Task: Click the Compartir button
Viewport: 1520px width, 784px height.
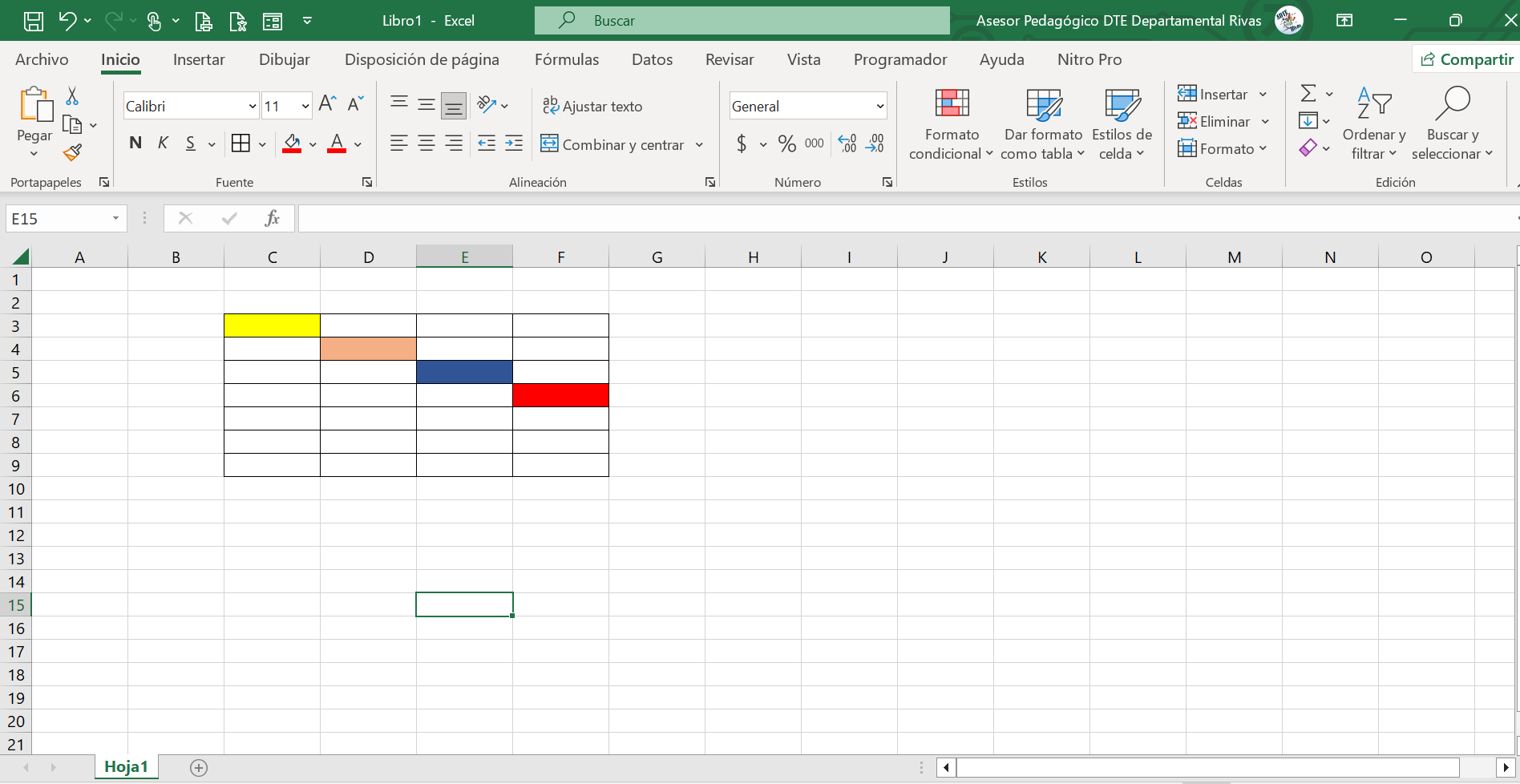Action: tap(1466, 59)
